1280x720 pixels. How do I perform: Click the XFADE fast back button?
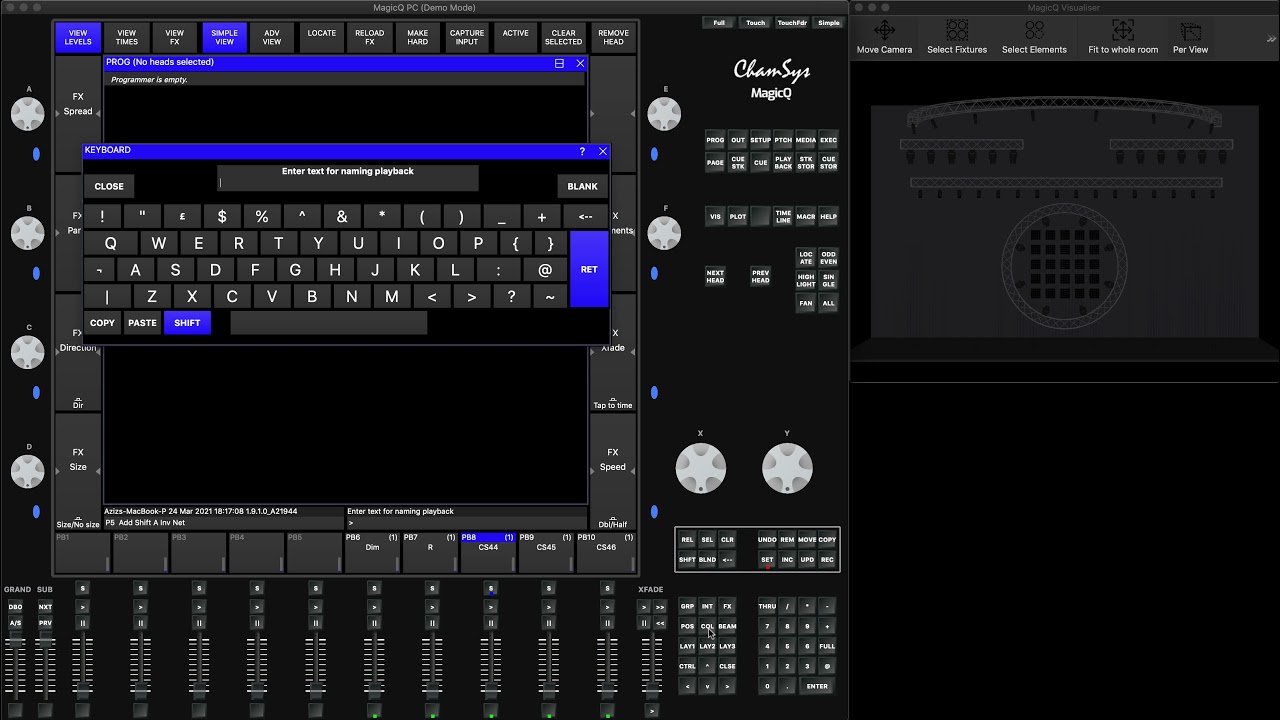660,623
